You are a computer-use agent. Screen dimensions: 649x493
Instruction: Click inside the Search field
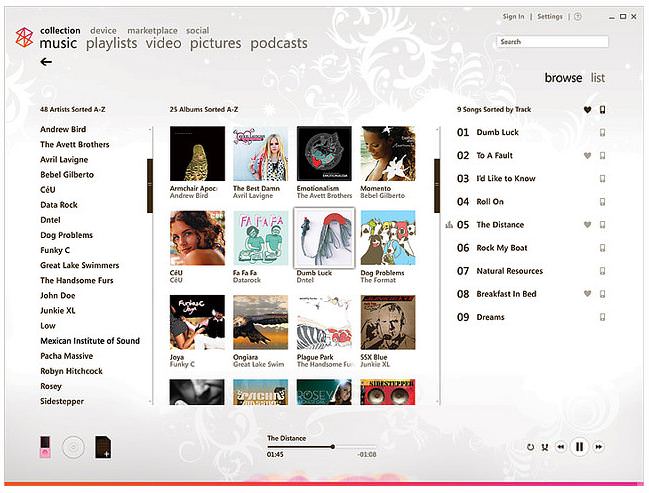pos(553,42)
